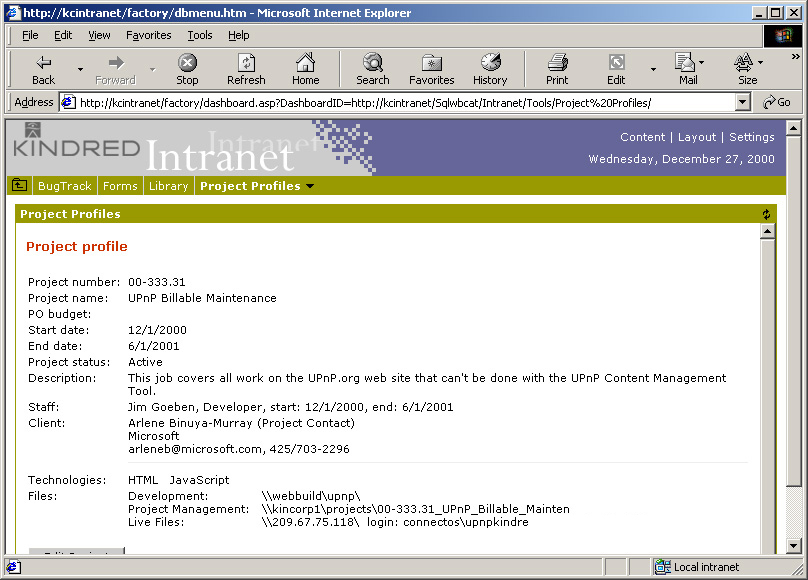Screen dimensions: 808x580
Task: Expand the Project Profiles menu arrow
Action: point(310,186)
